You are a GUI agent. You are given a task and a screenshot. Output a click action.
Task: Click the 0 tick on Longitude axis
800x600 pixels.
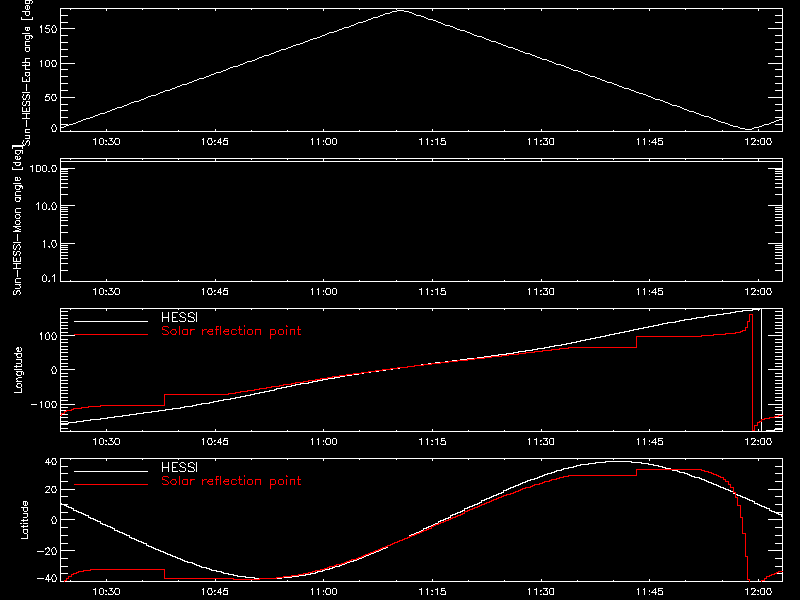tap(55, 370)
